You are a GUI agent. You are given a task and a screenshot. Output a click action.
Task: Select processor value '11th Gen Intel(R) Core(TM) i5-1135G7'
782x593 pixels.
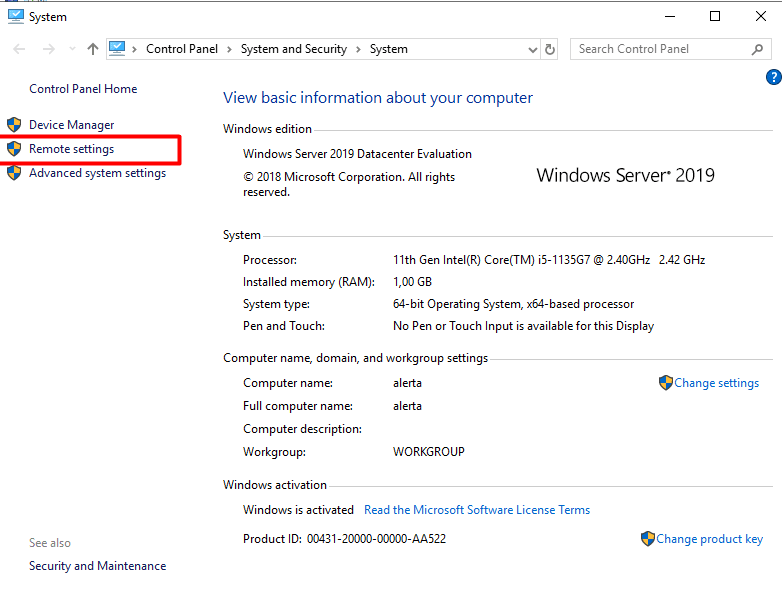pos(491,260)
